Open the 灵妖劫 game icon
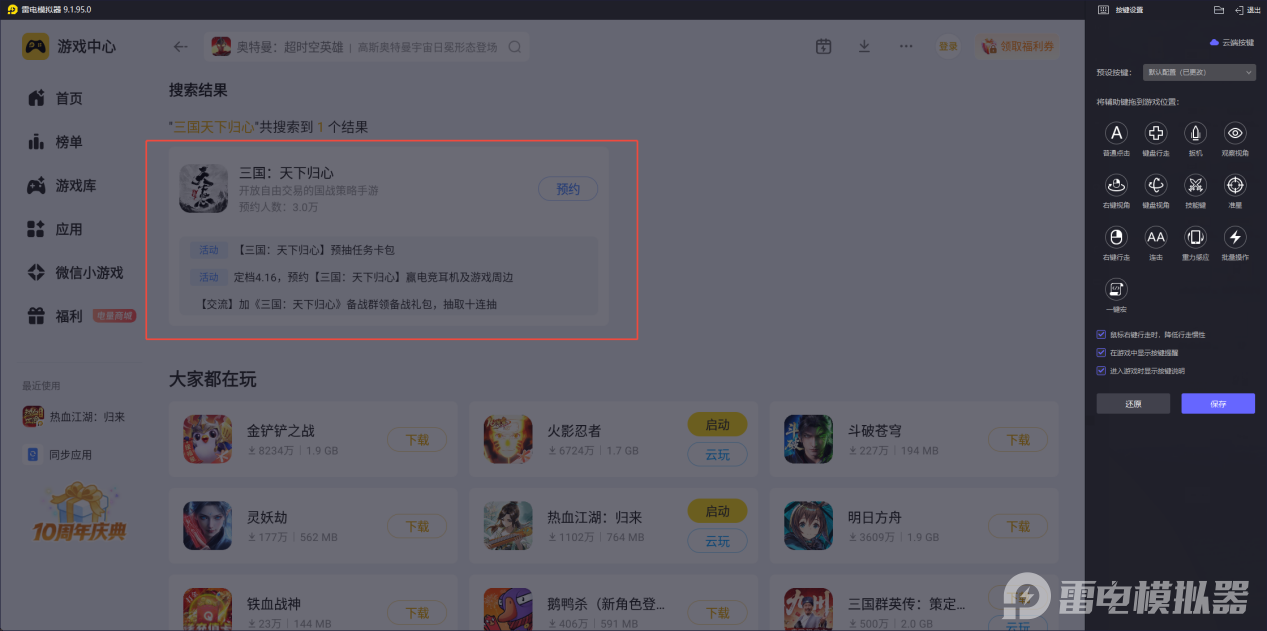 point(208,526)
